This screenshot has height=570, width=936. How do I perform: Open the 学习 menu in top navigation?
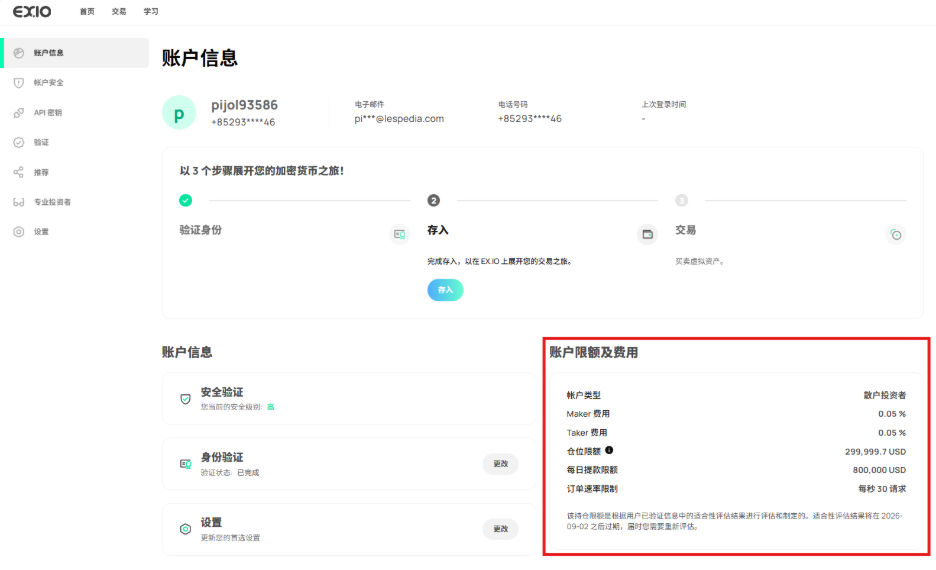click(x=151, y=12)
